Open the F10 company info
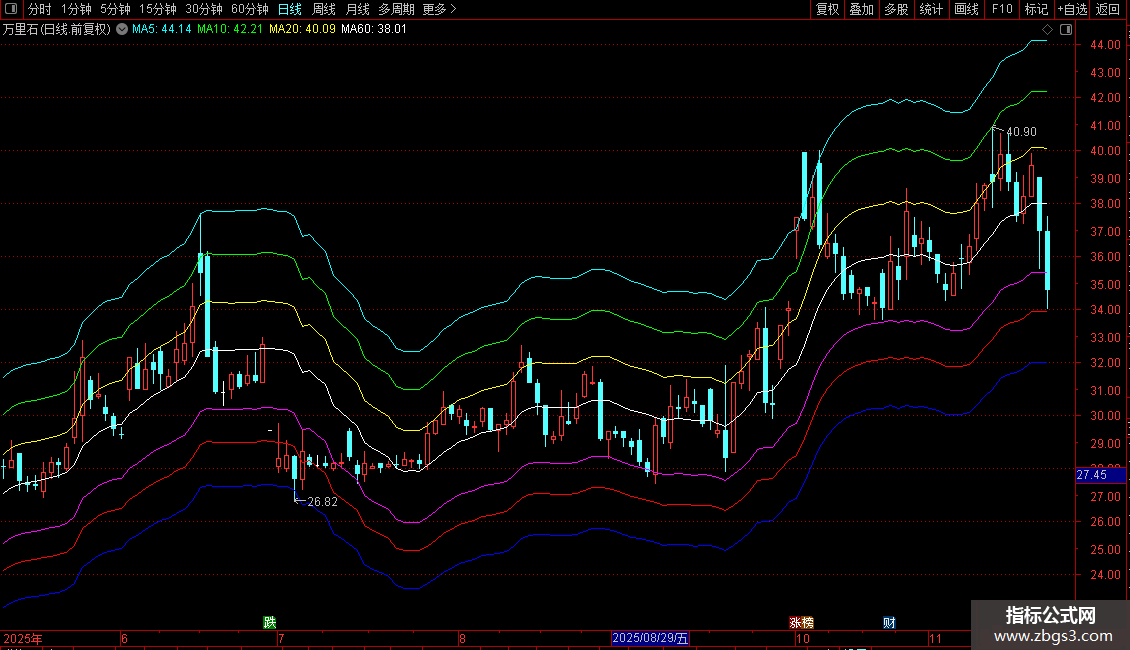This screenshot has width=1130, height=650. [x=1002, y=9]
